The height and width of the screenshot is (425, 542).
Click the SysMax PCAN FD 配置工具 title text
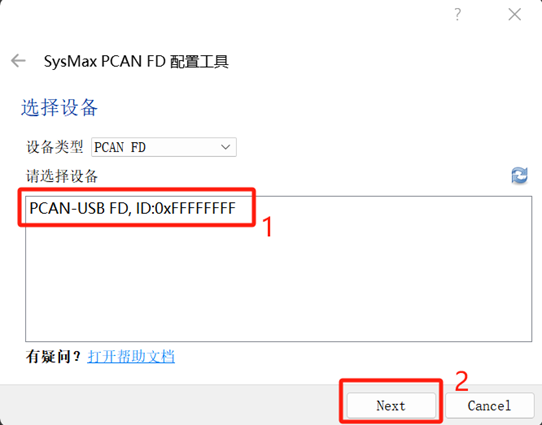tap(136, 62)
